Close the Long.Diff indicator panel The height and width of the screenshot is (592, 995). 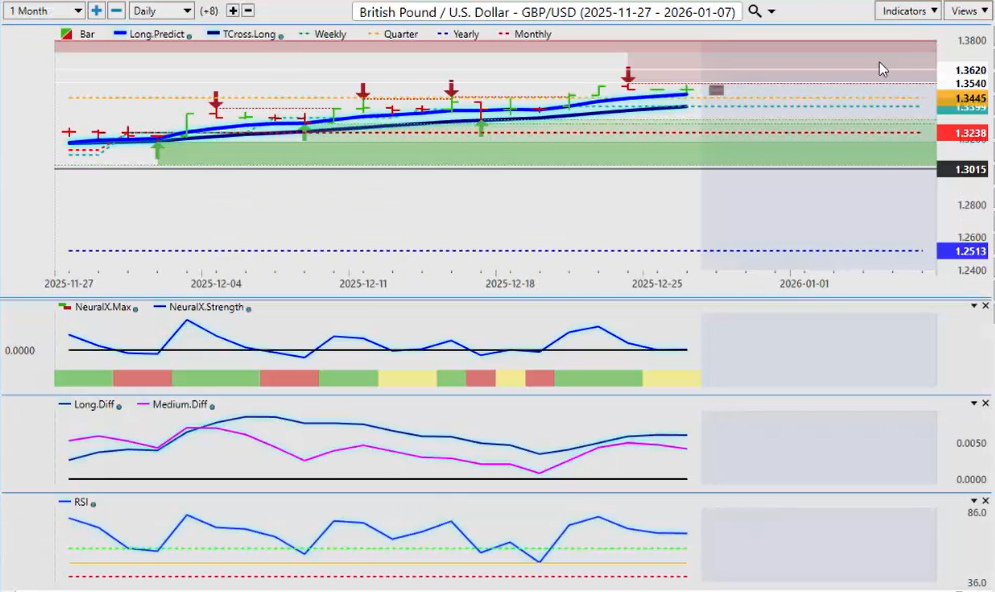[986, 403]
